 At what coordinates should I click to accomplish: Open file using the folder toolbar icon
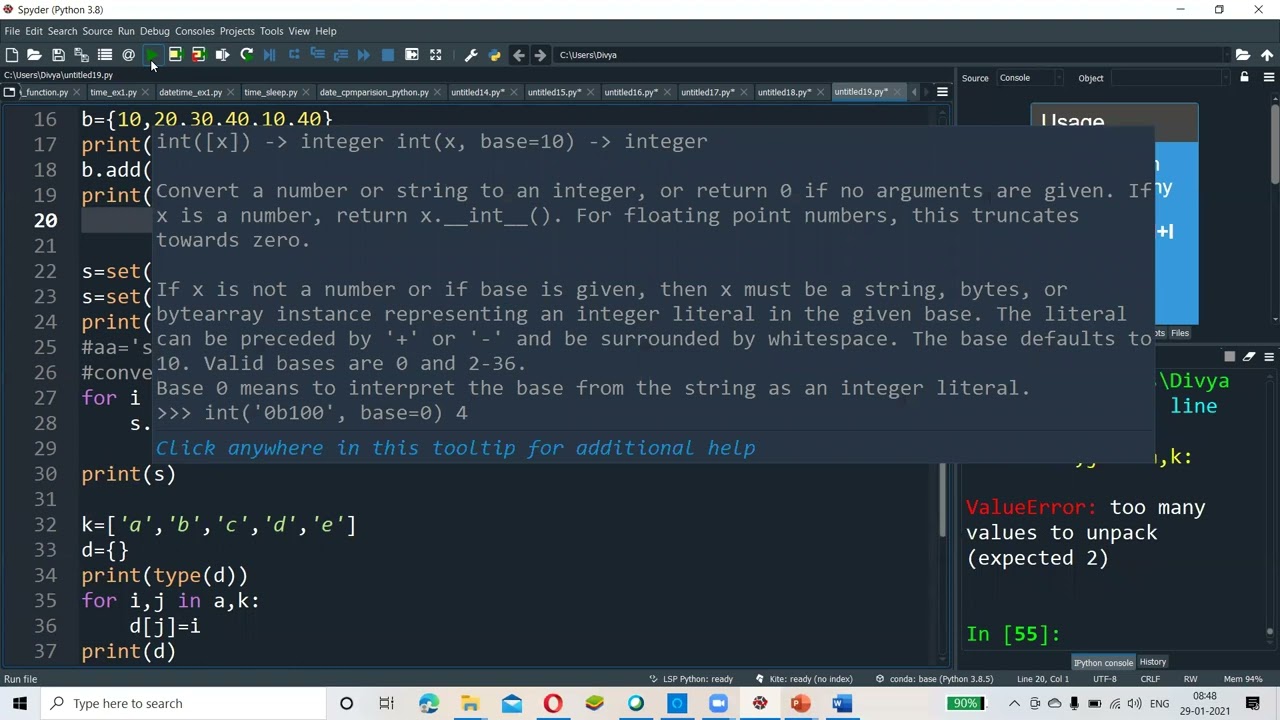coord(34,55)
